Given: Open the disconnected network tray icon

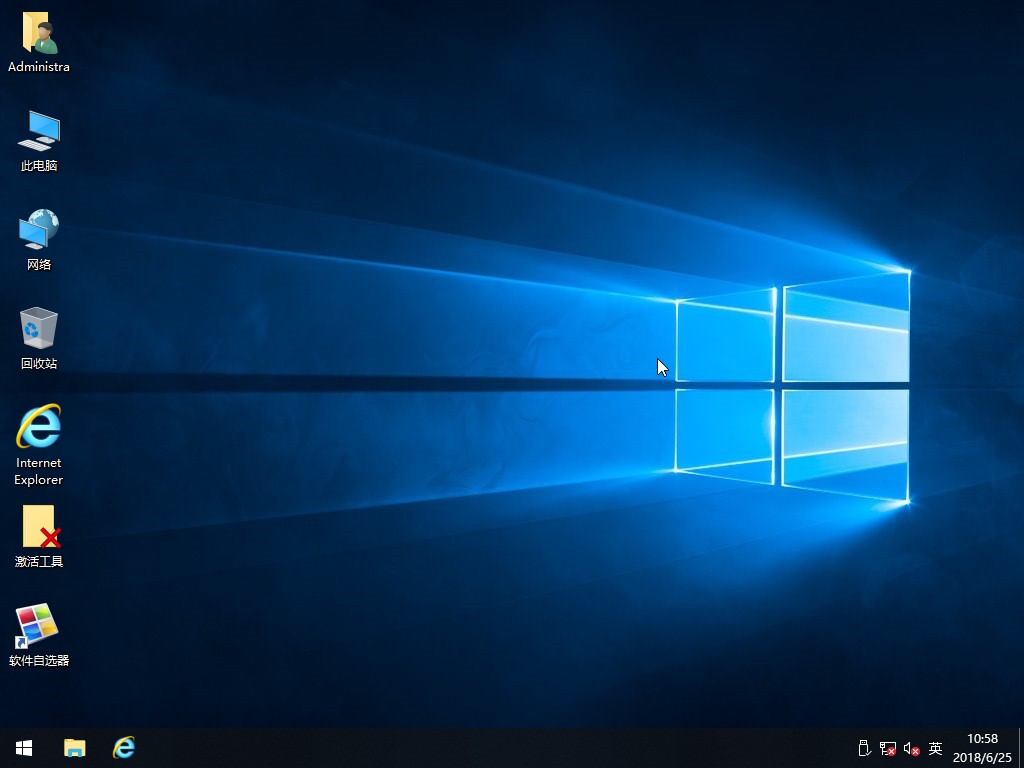Looking at the screenshot, I should [887, 748].
